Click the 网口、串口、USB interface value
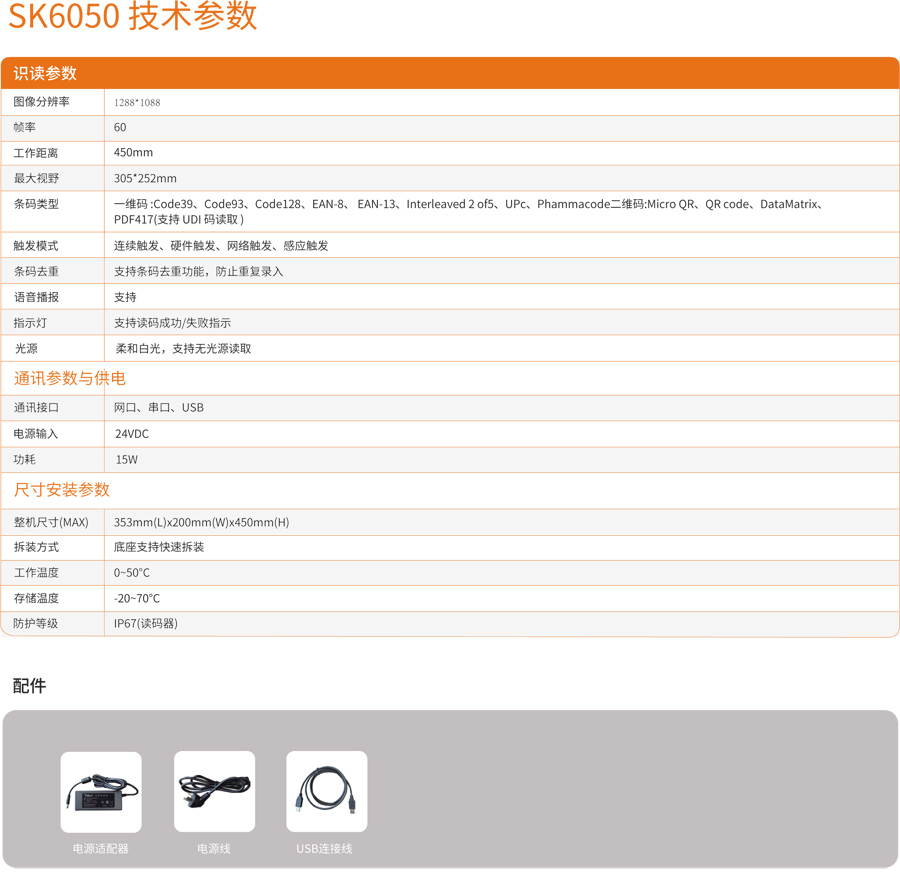The width and height of the screenshot is (900, 873). [x=159, y=407]
